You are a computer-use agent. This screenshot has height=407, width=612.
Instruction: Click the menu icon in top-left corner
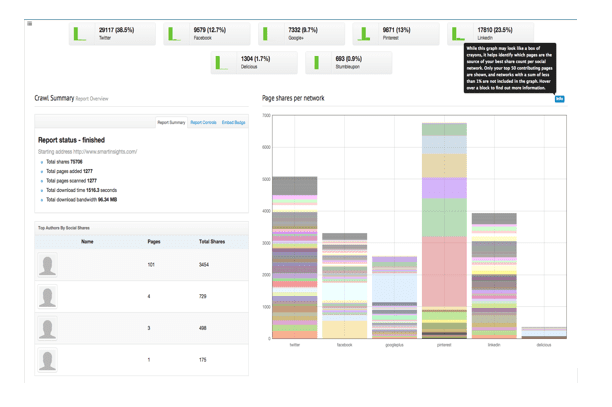tap(30, 23)
